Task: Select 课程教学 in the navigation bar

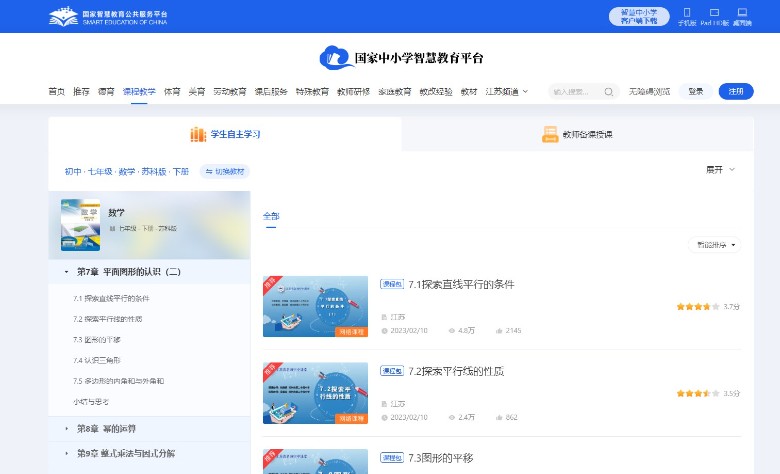Action: (139, 92)
